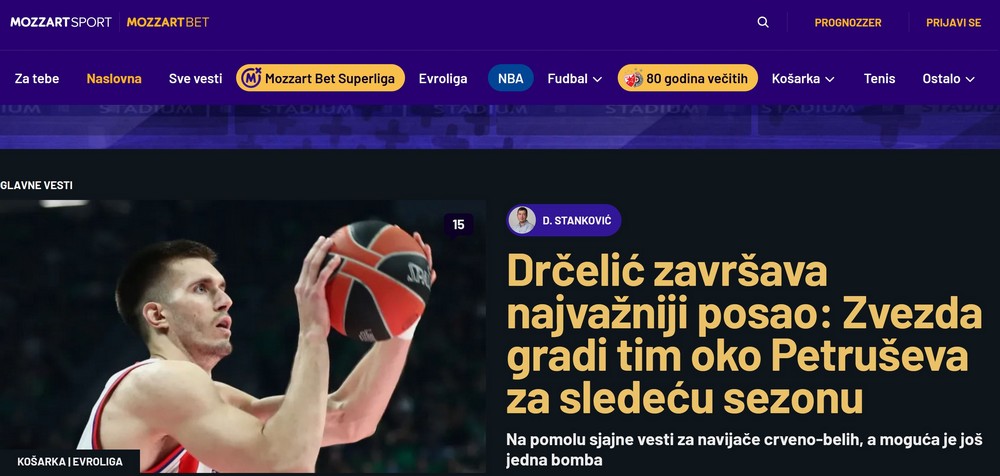Open the Tenis section

coord(879,78)
